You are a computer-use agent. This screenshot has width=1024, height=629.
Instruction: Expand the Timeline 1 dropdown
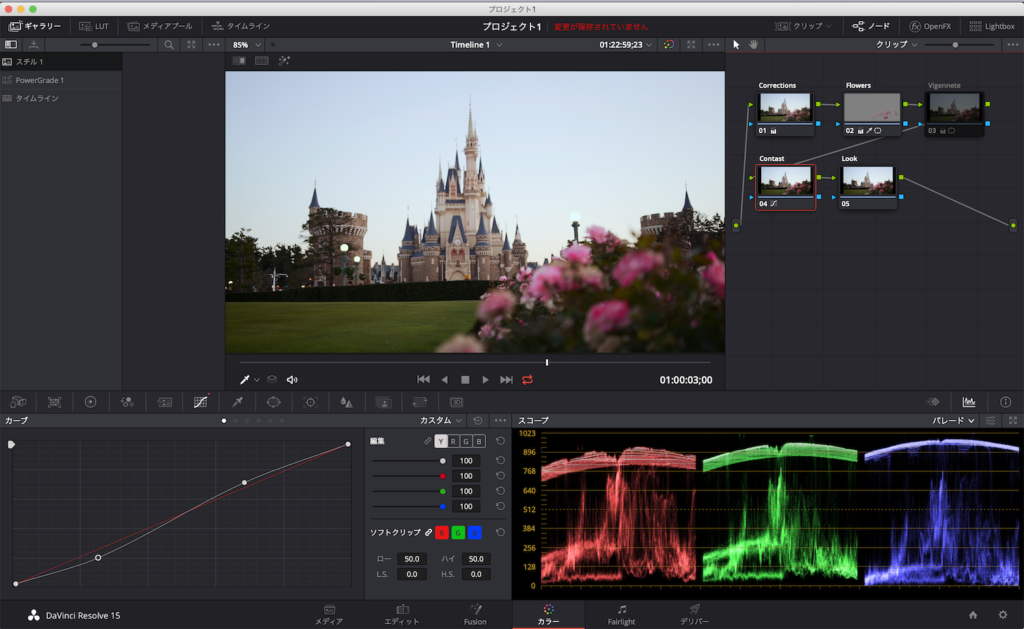tap(477, 45)
